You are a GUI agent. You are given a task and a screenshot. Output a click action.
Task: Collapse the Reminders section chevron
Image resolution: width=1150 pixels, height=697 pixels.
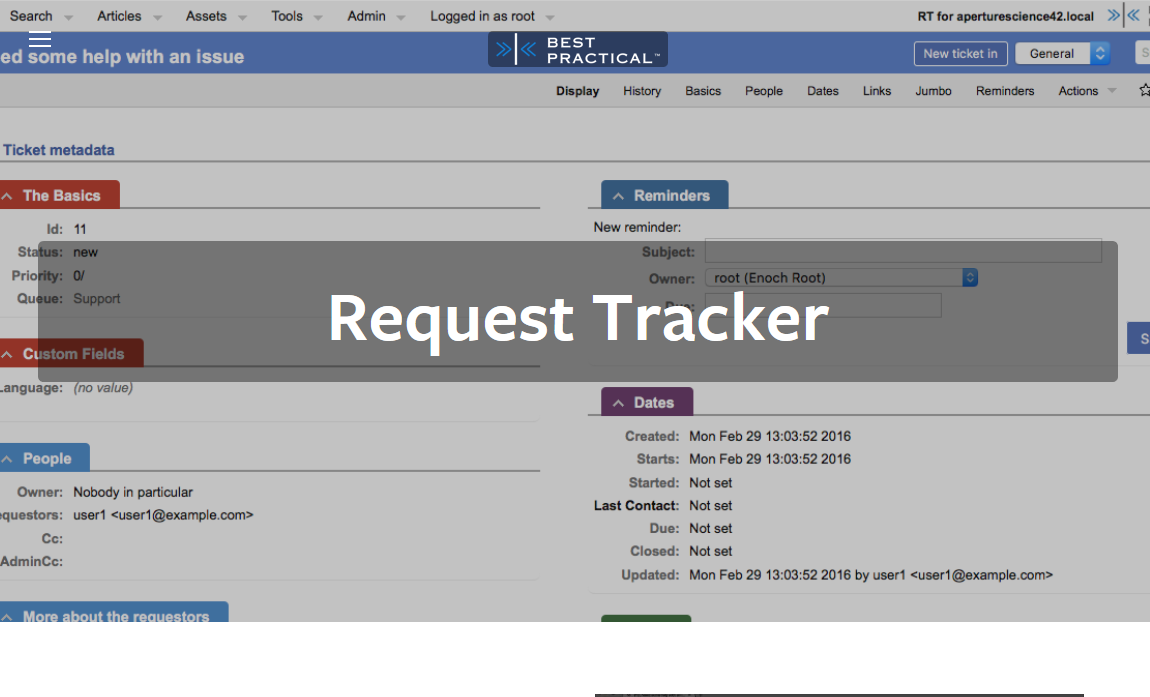[618, 196]
